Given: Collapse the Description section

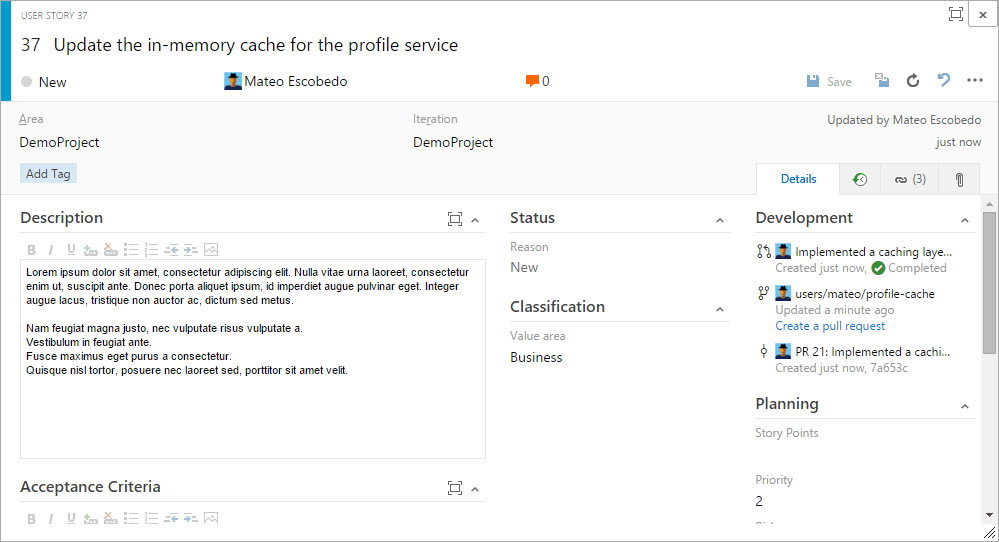Looking at the screenshot, I should (475, 220).
